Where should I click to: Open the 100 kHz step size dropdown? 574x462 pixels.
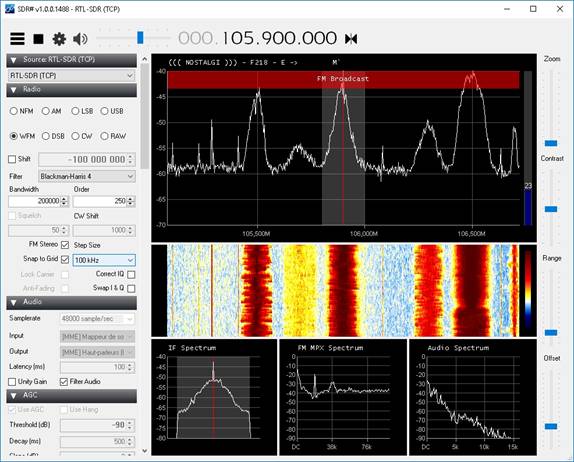[104, 260]
